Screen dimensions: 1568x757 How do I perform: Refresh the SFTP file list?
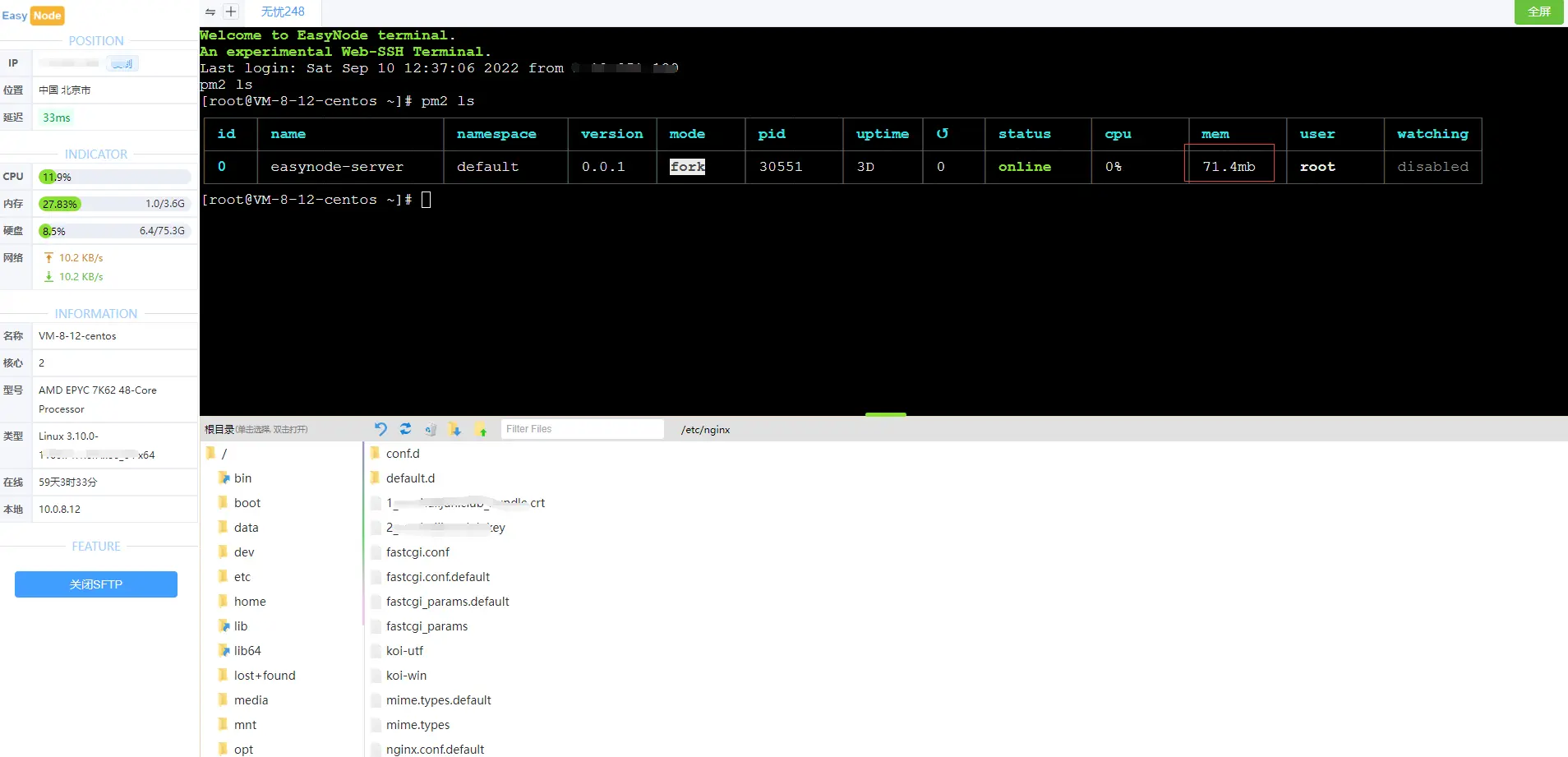405,429
